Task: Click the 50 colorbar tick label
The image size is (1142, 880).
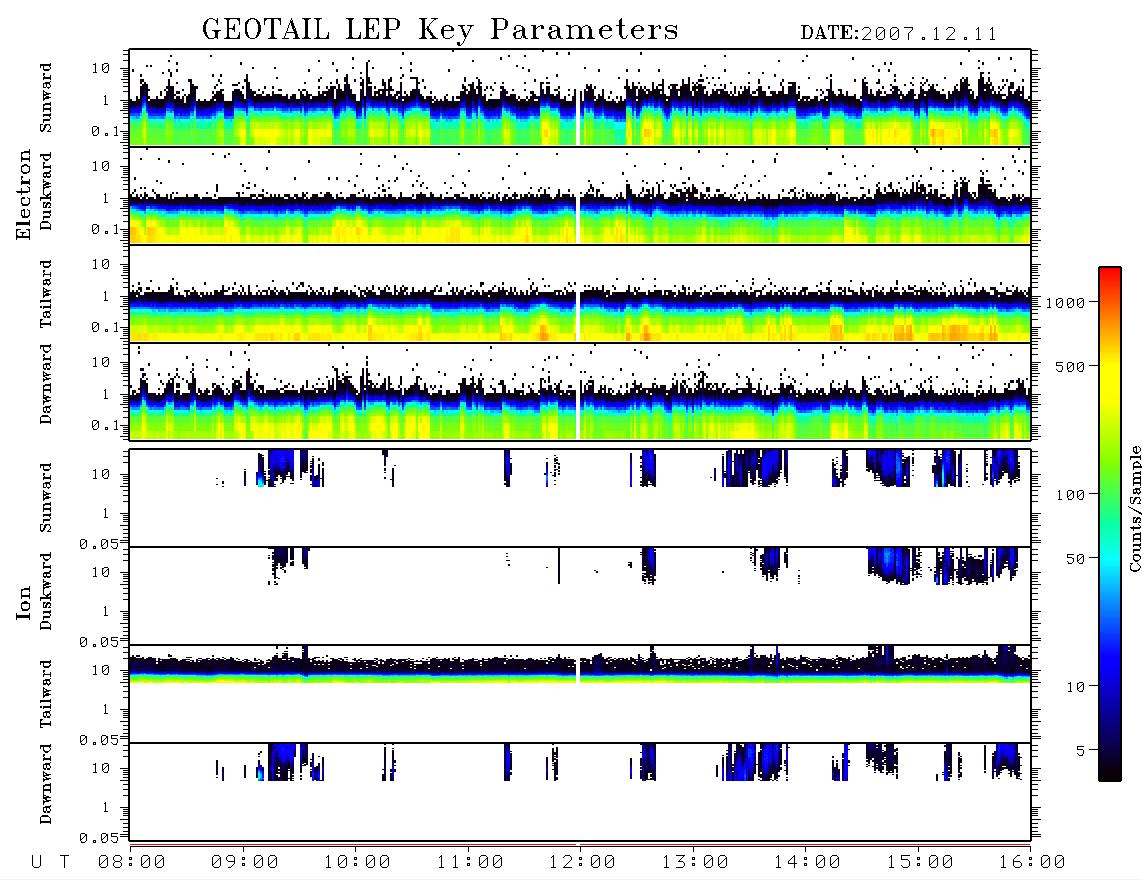Action: tap(1075, 559)
